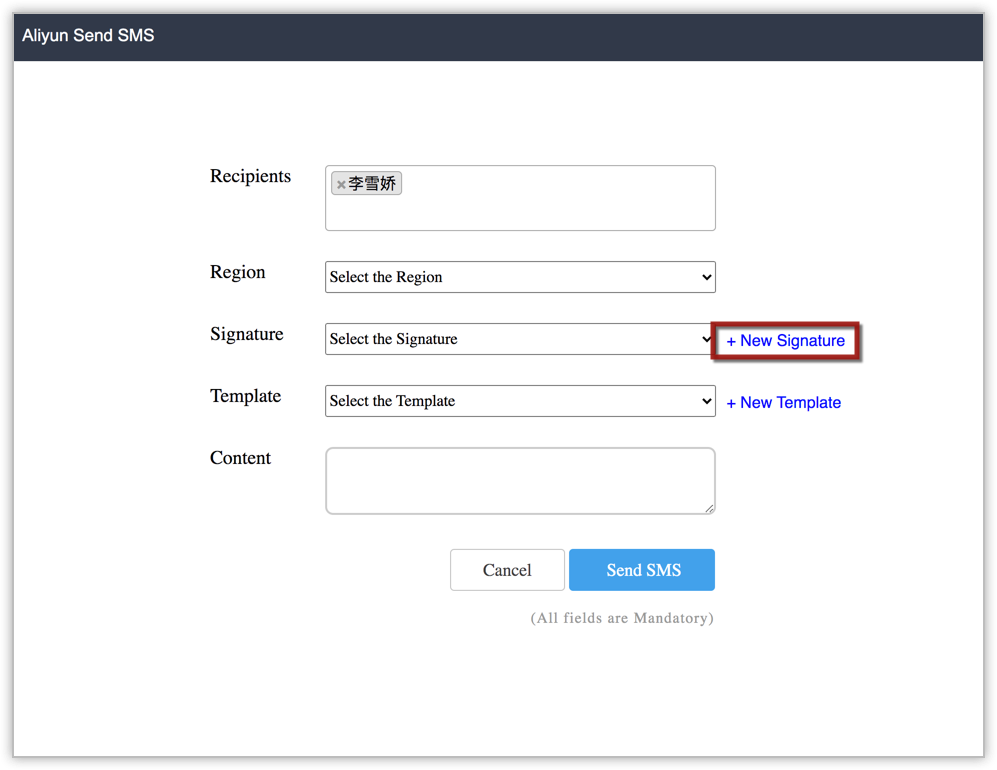997x770 pixels.
Task: Click the Signature field label
Action: (x=247, y=334)
